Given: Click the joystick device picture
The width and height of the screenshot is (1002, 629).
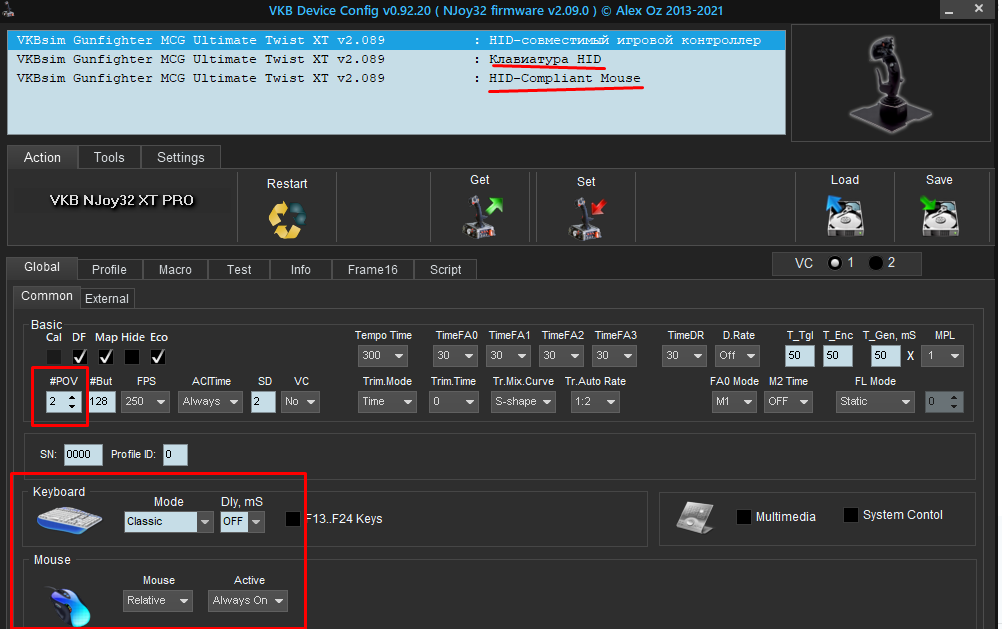Looking at the screenshot, I should coord(890,84).
